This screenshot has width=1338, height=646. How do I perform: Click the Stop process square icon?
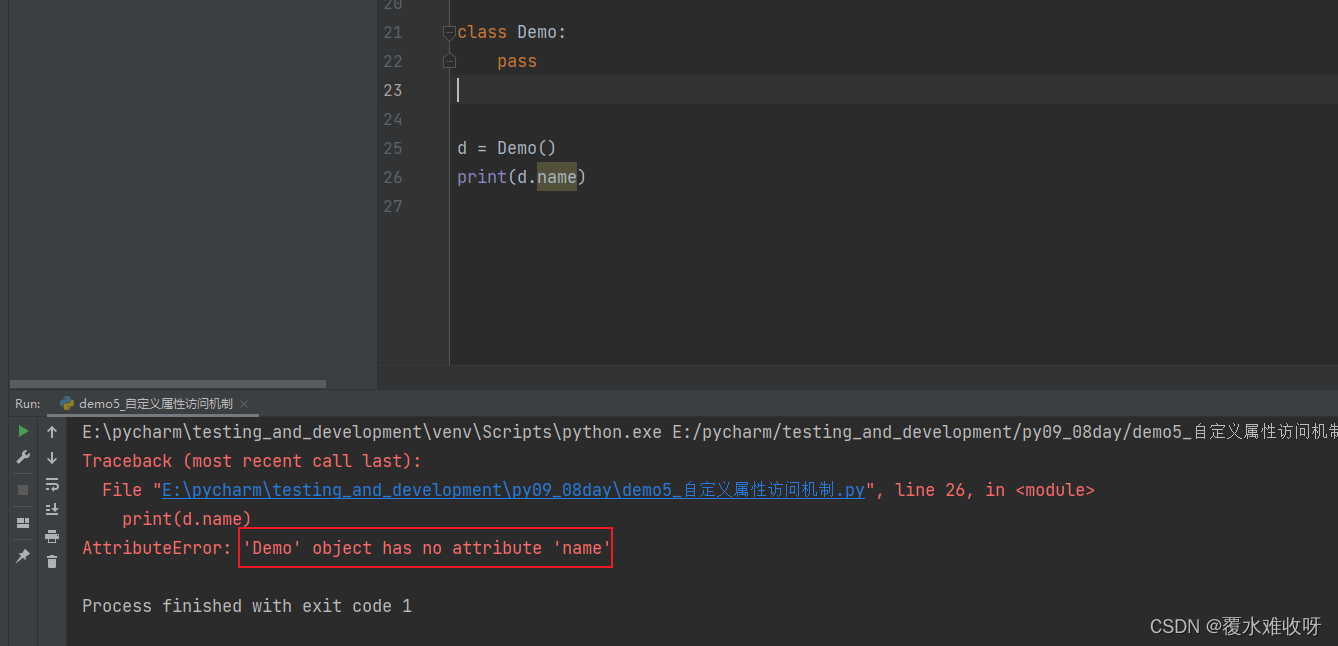[x=23, y=490]
